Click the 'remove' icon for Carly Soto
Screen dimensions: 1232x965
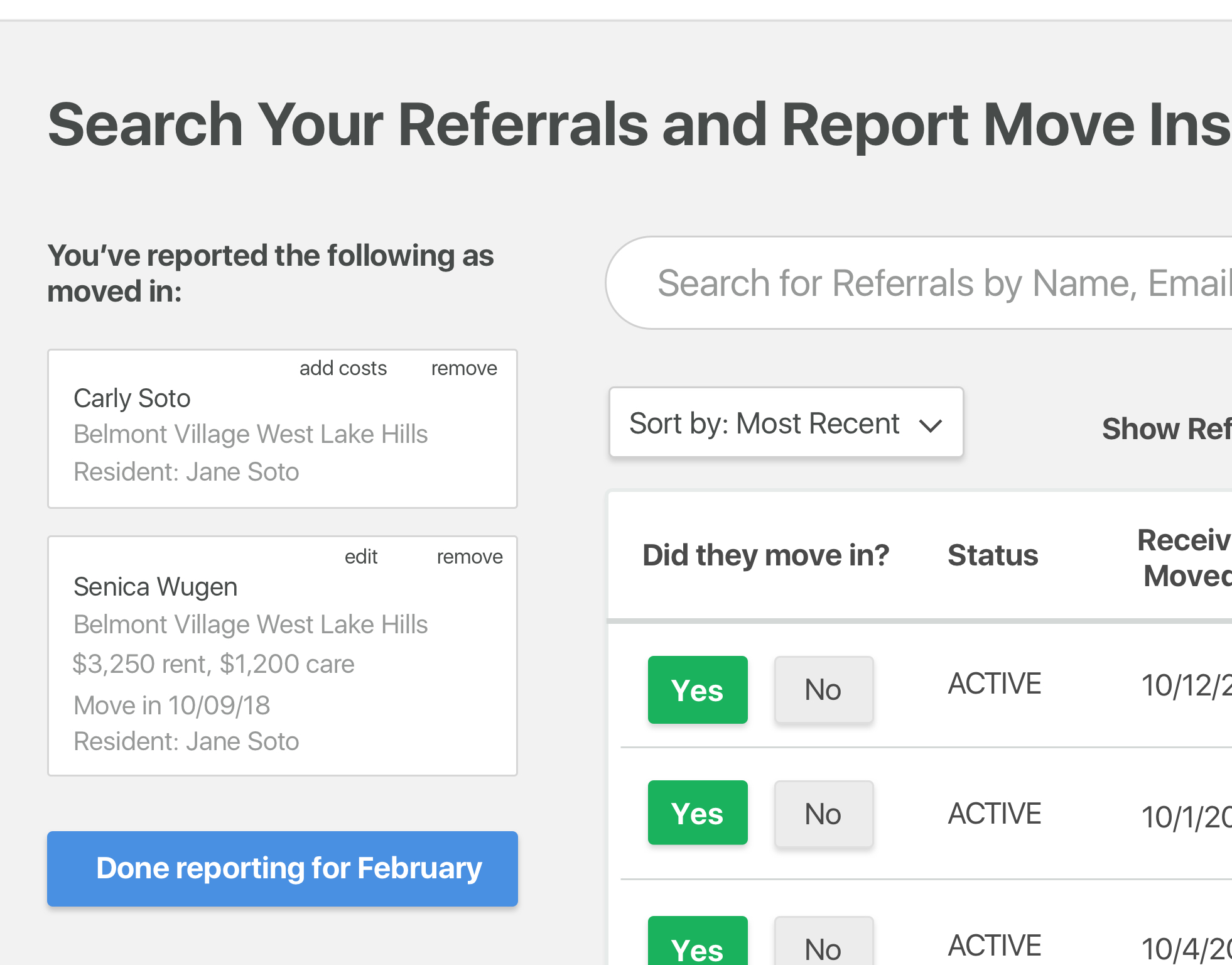pos(463,369)
